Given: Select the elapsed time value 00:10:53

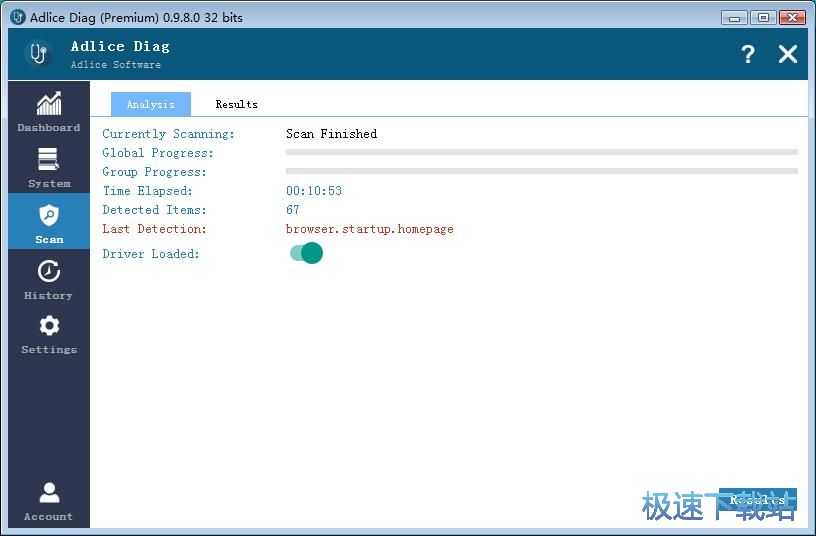Looking at the screenshot, I should pyautogui.click(x=314, y=191).
